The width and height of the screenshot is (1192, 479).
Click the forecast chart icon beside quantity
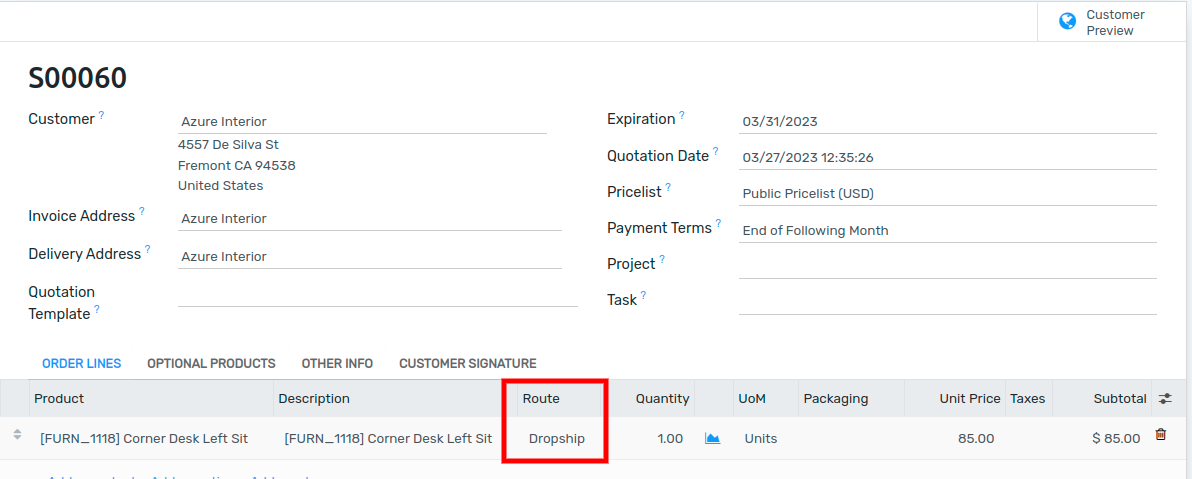coord(712,438)
